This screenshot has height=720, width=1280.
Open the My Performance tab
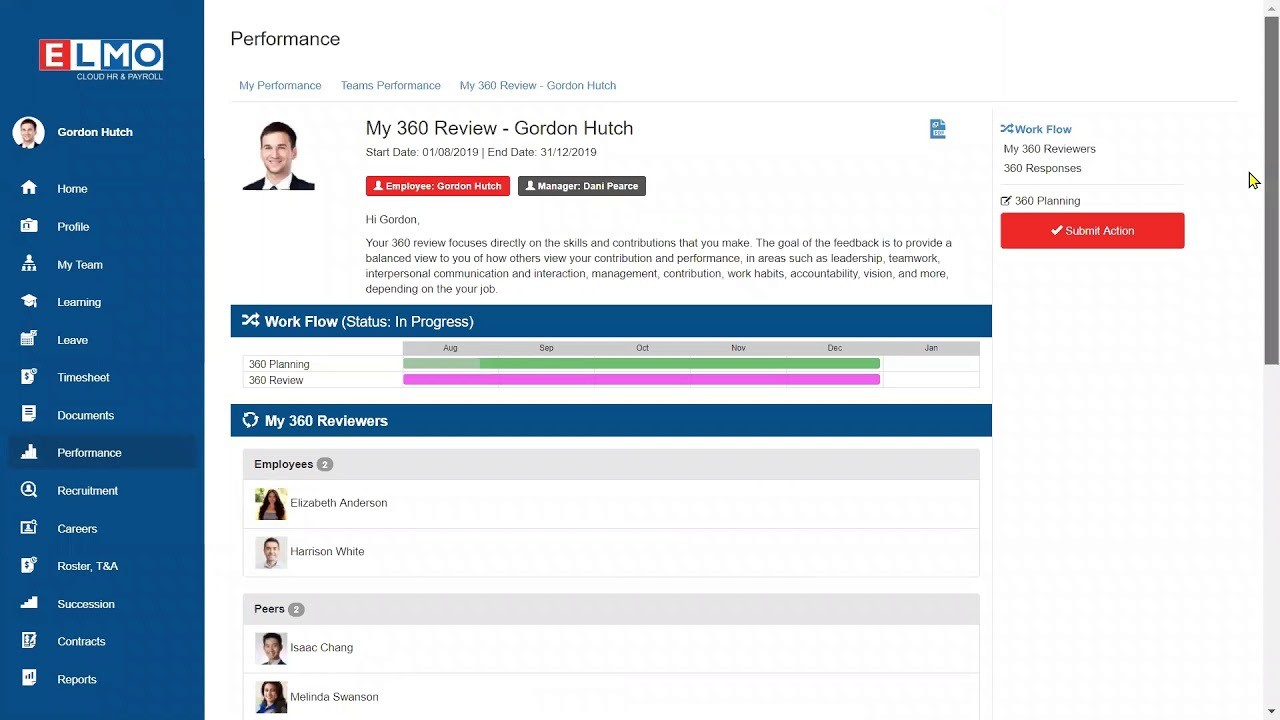click(x=280, y=85)
